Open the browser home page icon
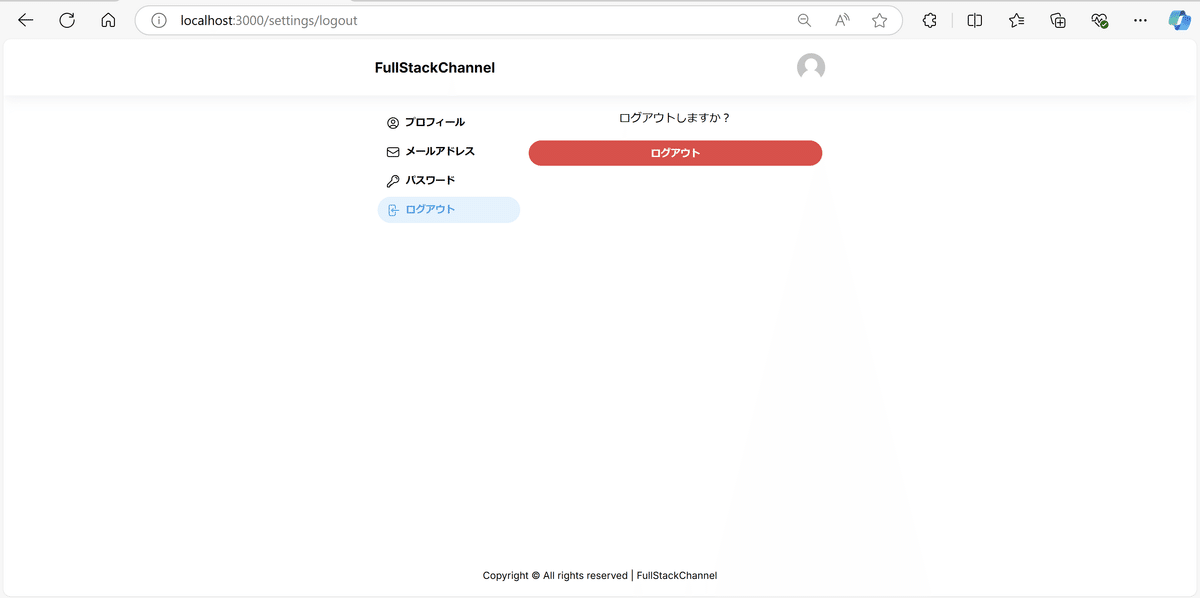1200x598 pixels. point(108,20)
